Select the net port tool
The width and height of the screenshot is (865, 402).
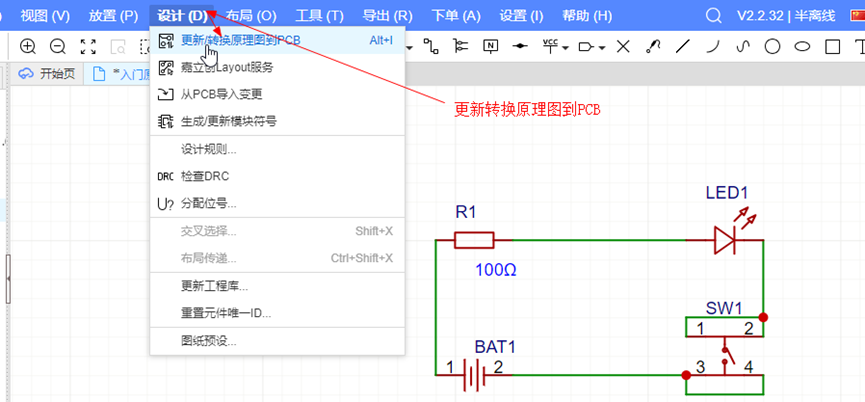coord(586,47)
